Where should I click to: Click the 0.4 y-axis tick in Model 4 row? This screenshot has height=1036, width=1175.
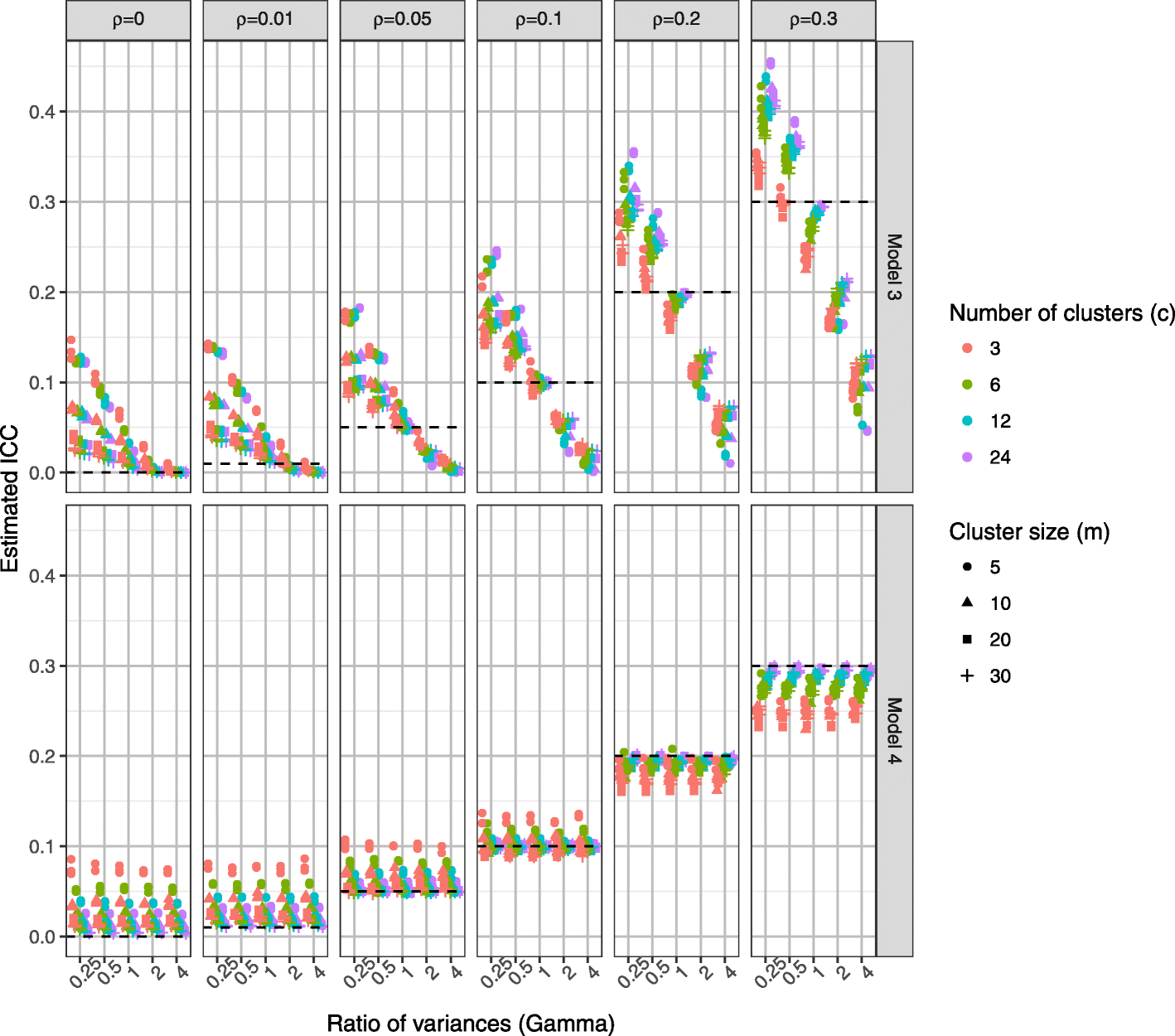pos(42,576)
